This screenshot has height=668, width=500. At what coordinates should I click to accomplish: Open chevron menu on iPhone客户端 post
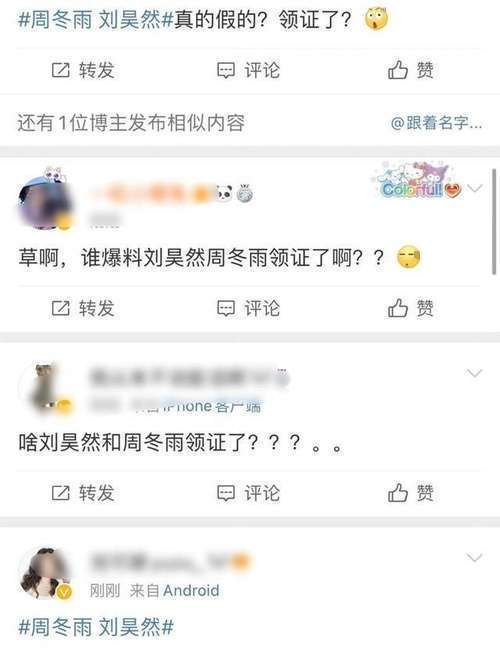pos(474,373)
